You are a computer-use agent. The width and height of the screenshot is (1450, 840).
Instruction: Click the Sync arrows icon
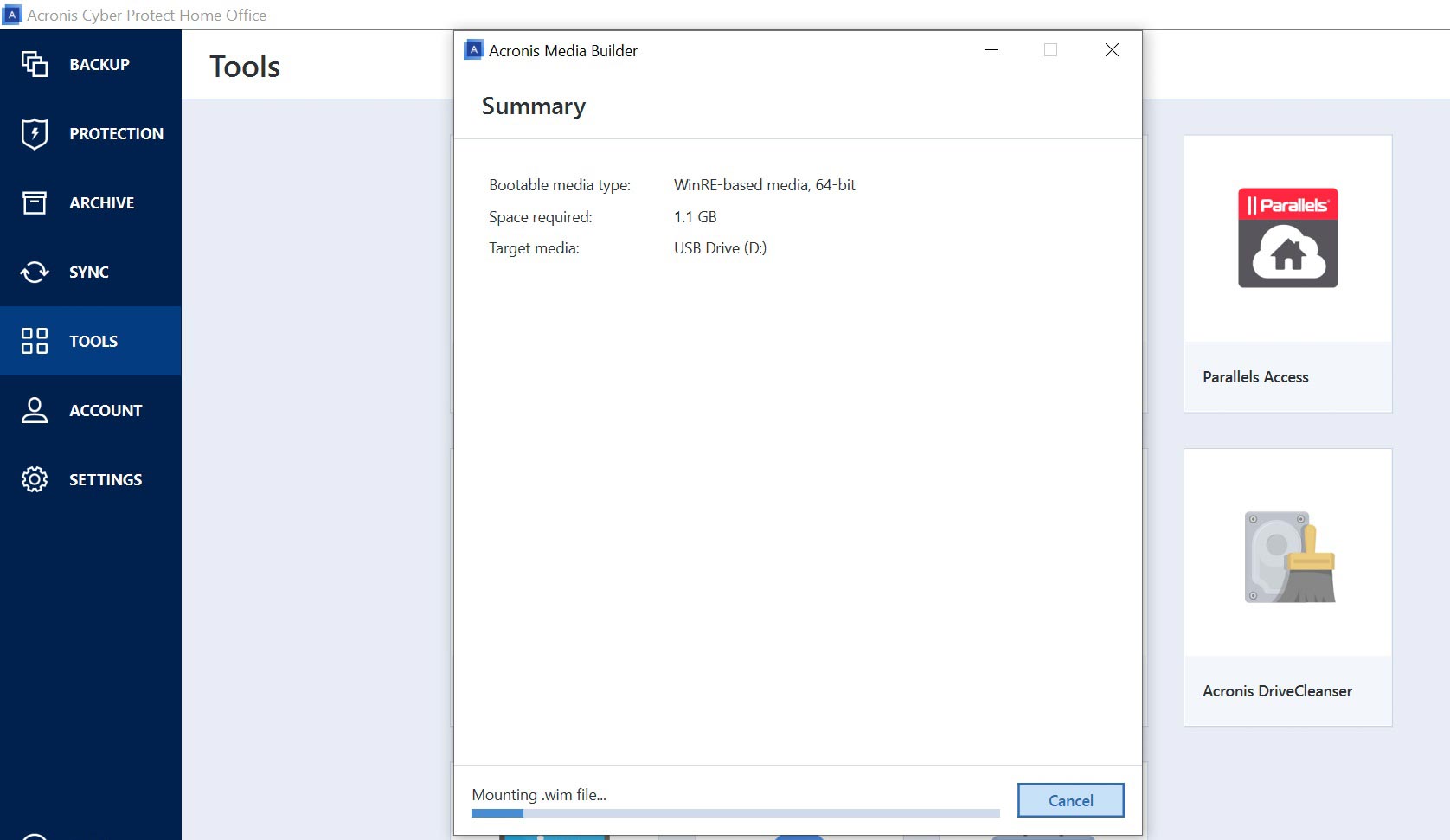pos(35,272)
